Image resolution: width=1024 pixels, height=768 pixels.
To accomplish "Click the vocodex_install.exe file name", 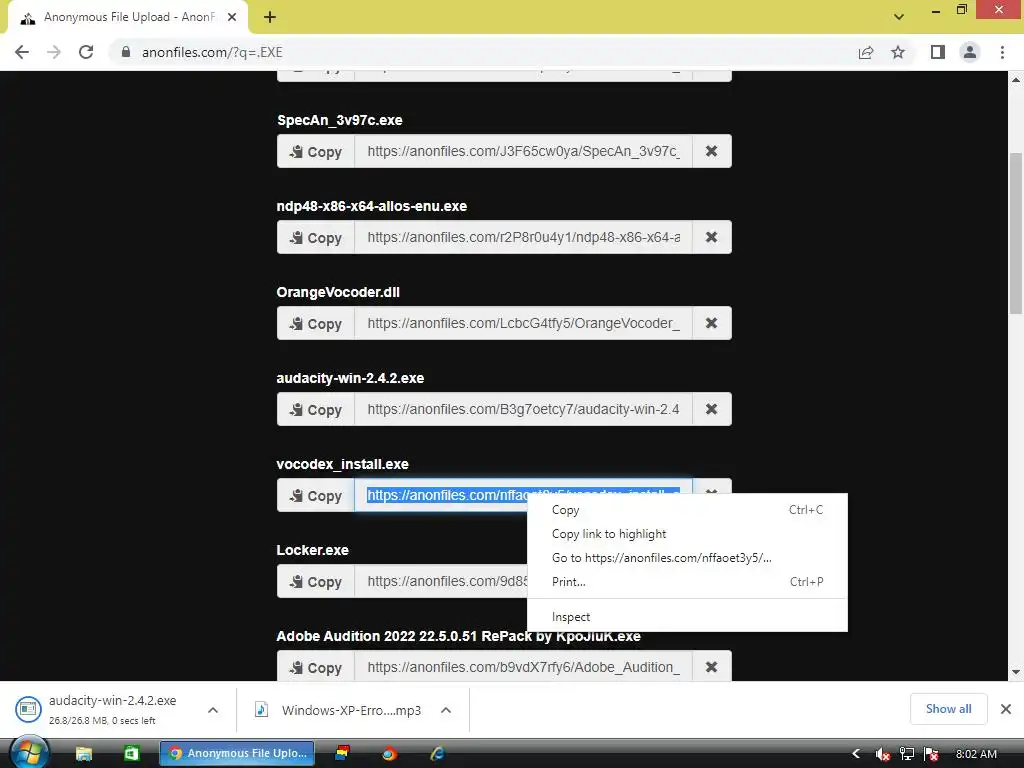I will point(342,464).
